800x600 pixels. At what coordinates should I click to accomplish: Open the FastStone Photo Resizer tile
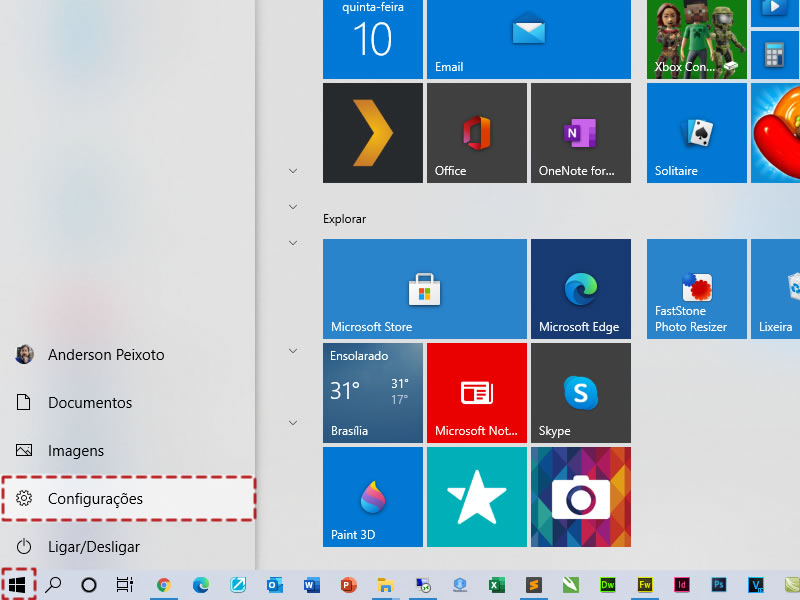697,289
